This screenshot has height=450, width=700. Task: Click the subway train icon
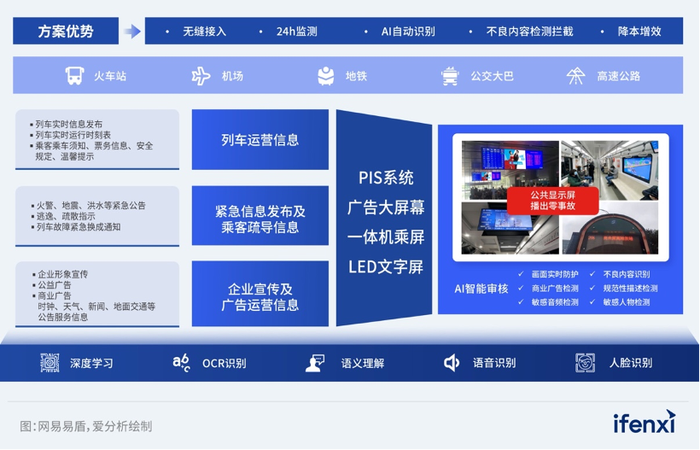tap(326, 76)
